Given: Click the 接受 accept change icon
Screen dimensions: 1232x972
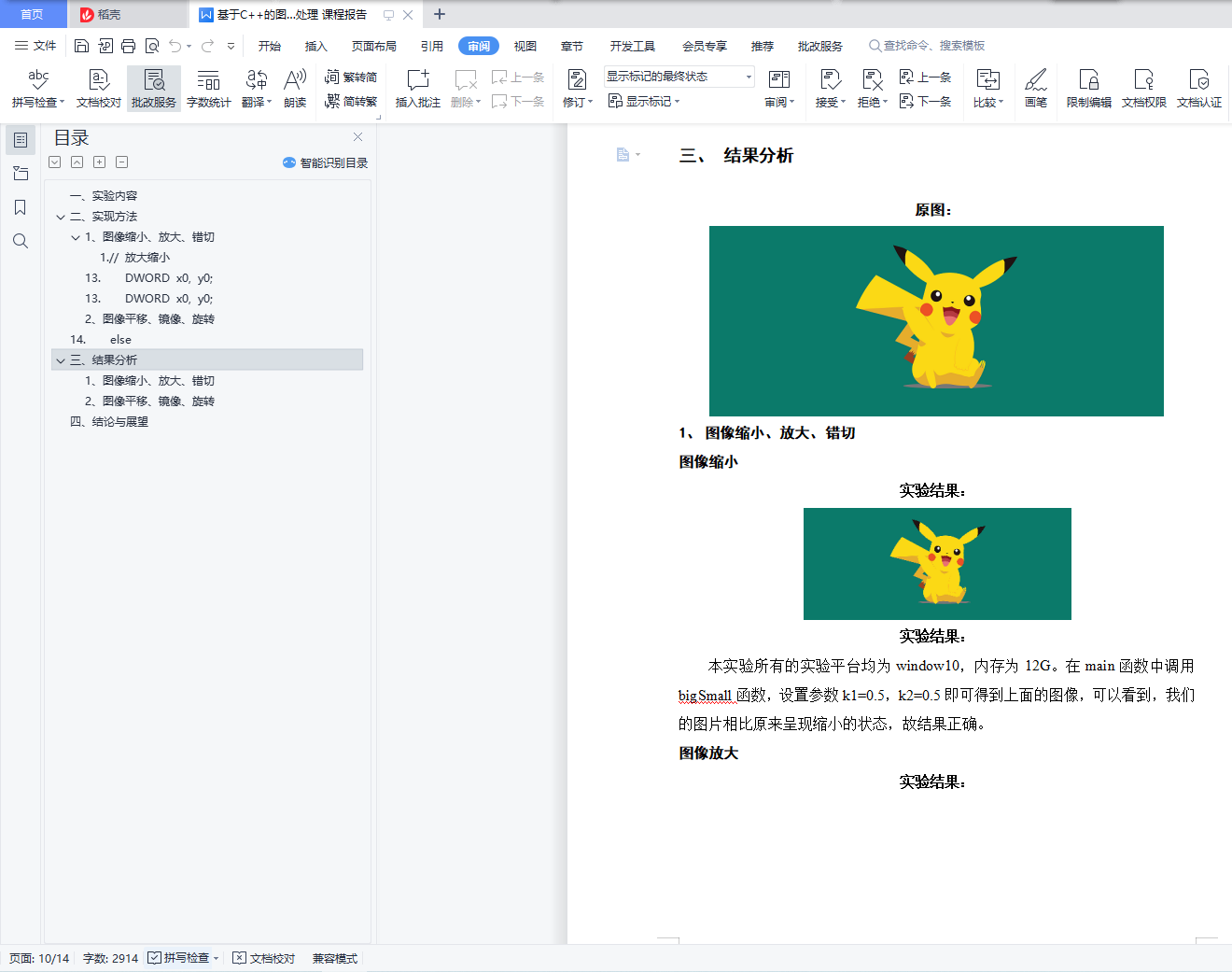Looking at the screenshot, I should (x=830, y=80).
